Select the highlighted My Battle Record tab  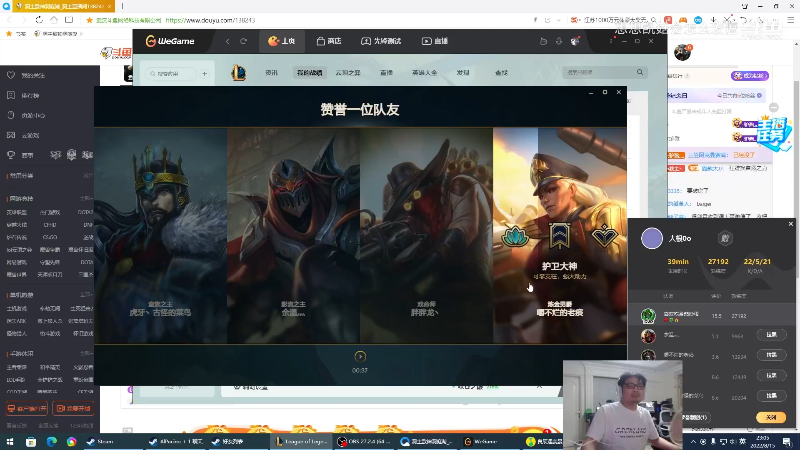[309, 72]
